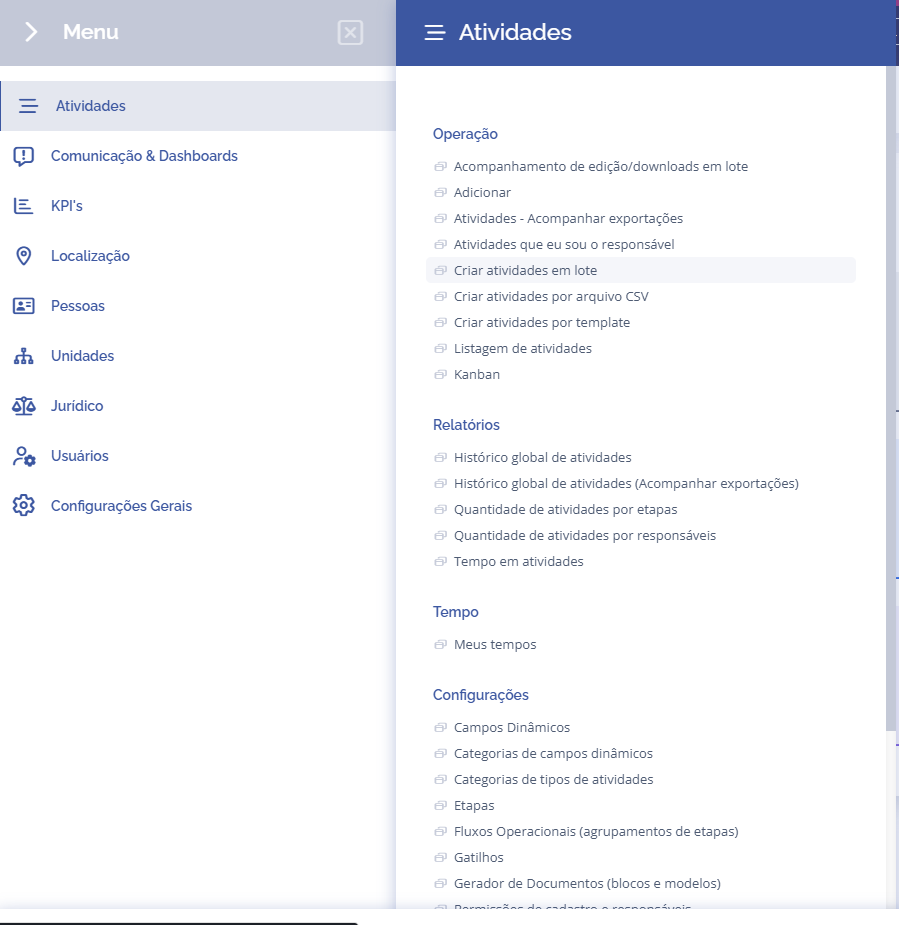Viewport: 899px width, 925px height.
Task: Click the vertical scrollbar of Atividades panel
Action: [x=891, y=400]
